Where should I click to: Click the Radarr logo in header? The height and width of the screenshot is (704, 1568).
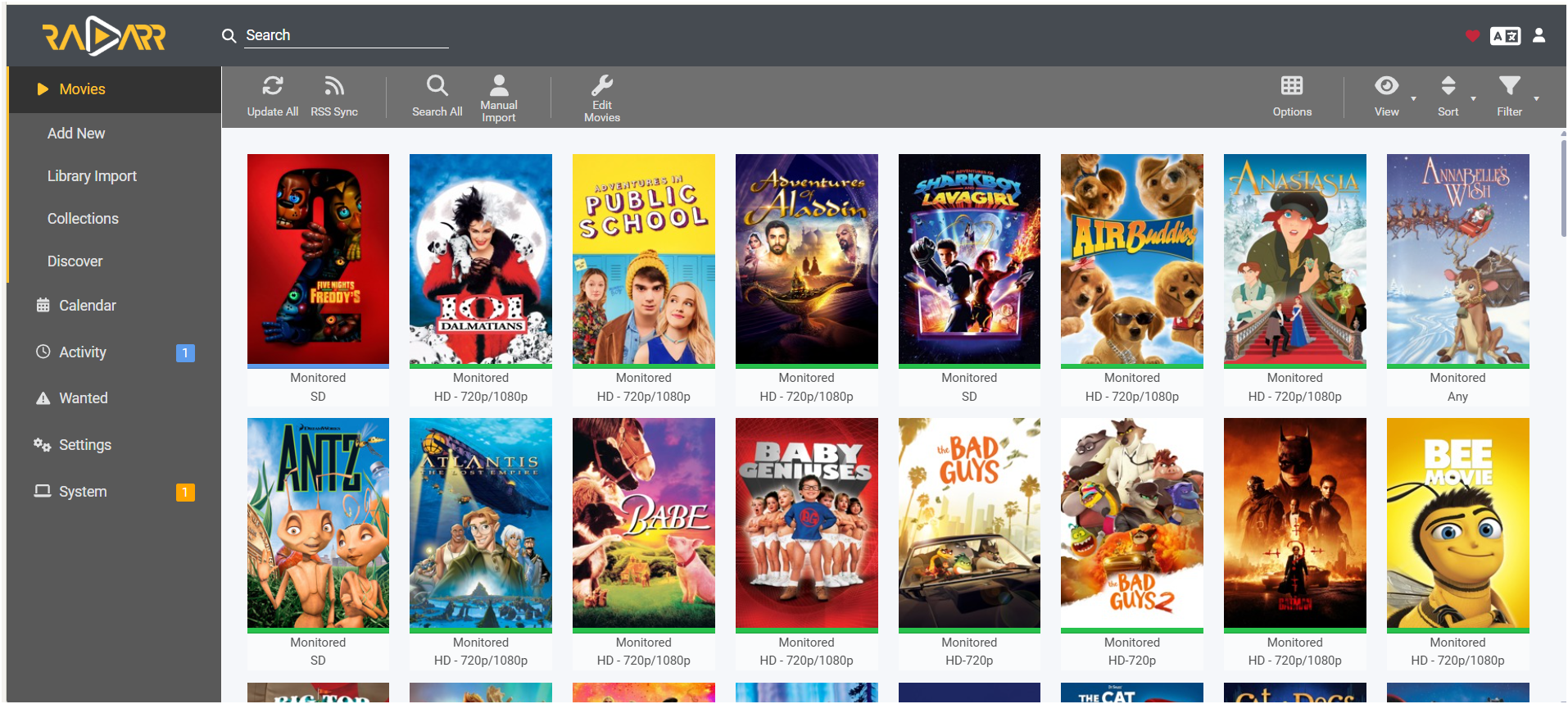[x=104, y=36]
